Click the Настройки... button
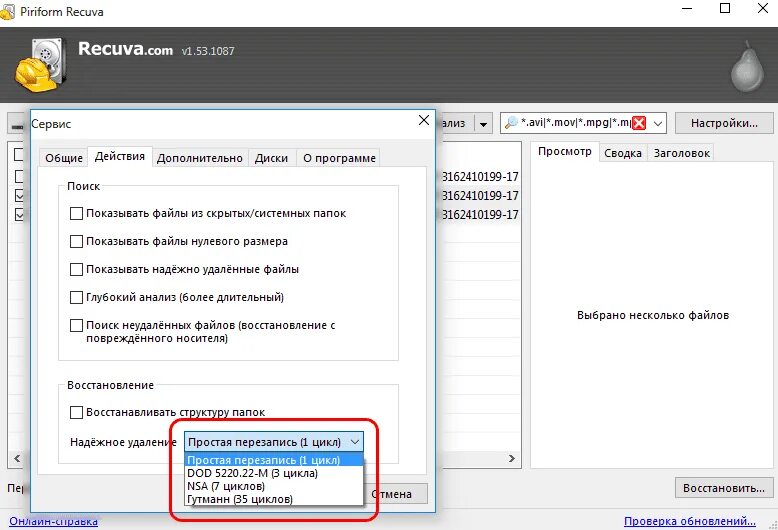 point(724,123)
